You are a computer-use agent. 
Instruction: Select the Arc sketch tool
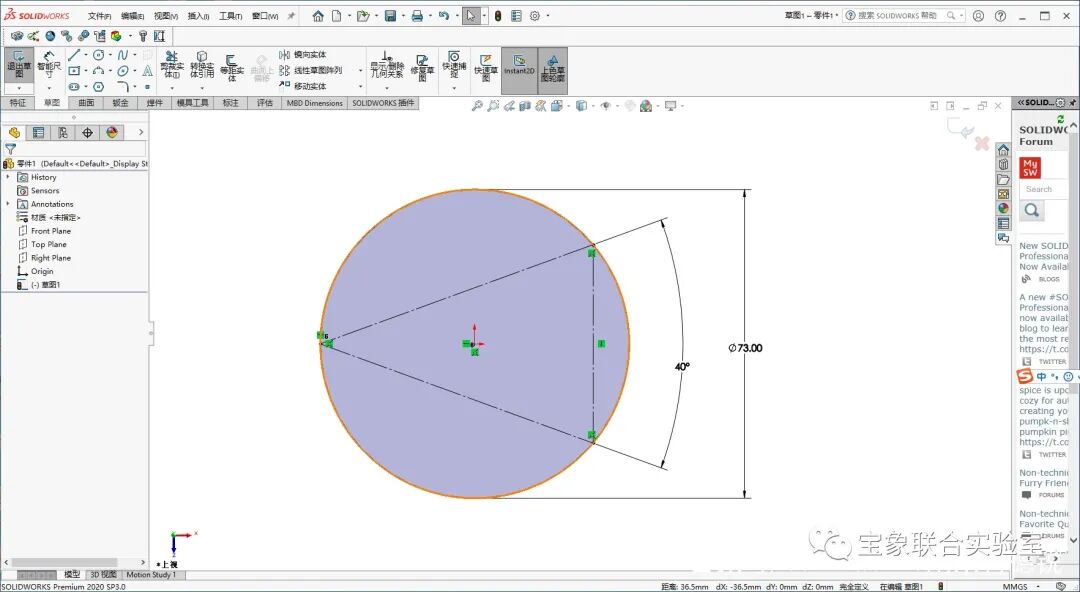pyautogui.click(x=98, y=70)
